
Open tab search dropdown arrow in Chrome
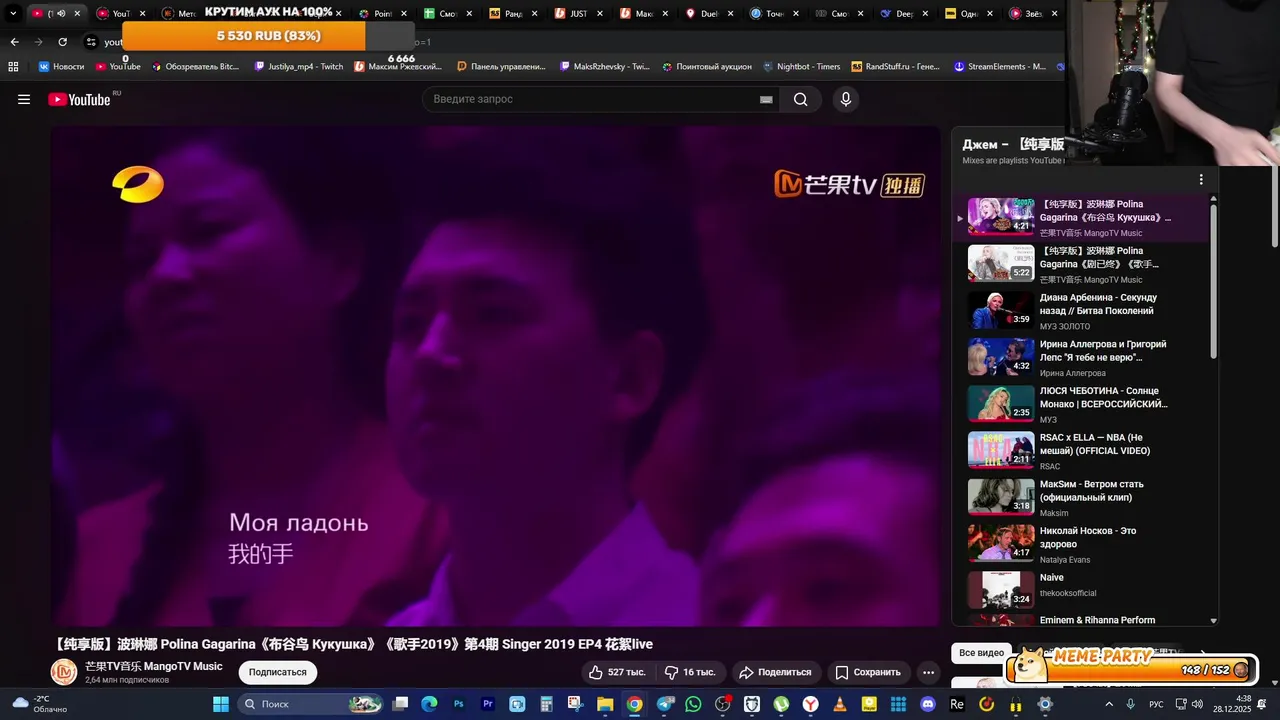[13, 13]
